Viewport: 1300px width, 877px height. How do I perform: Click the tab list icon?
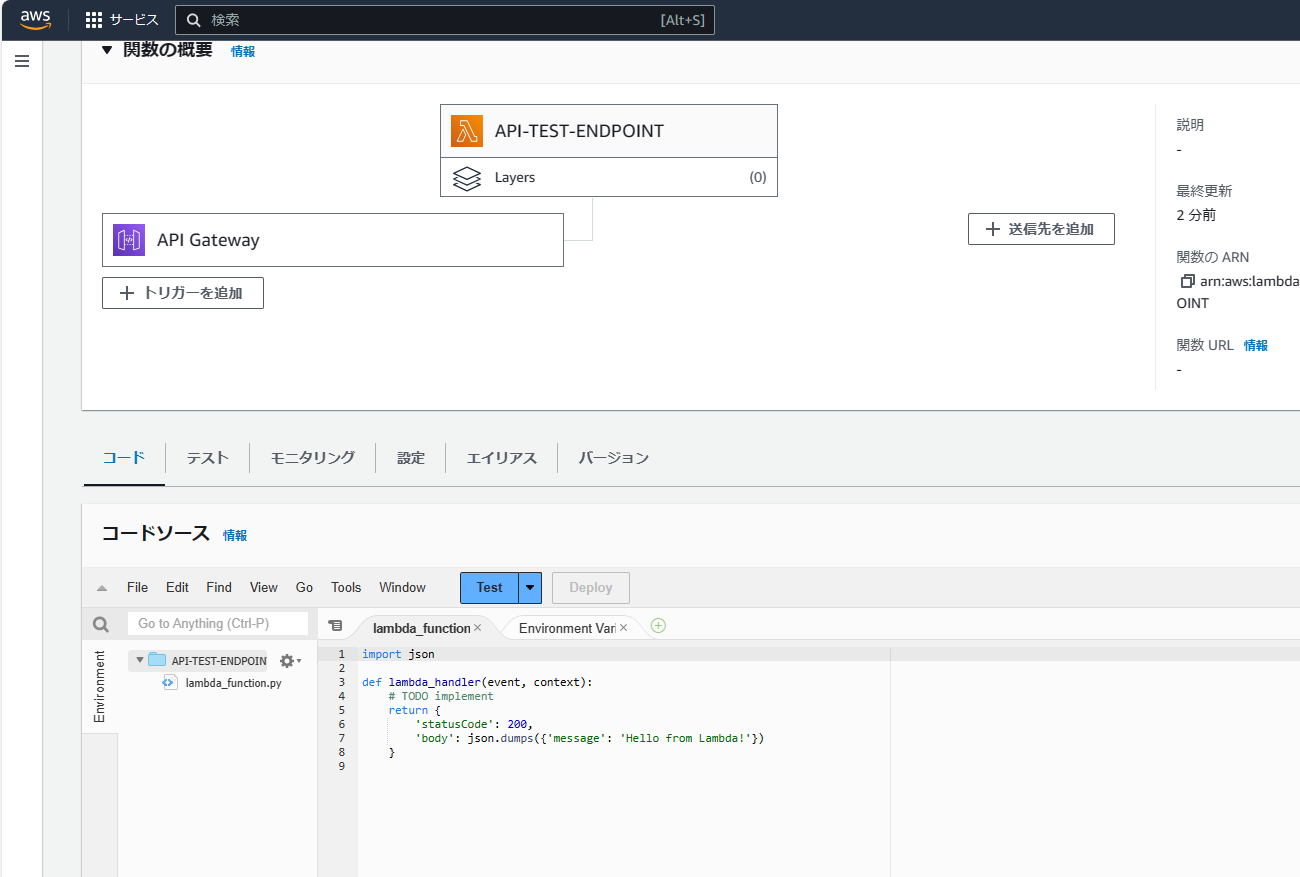click(x=335, y=626)
